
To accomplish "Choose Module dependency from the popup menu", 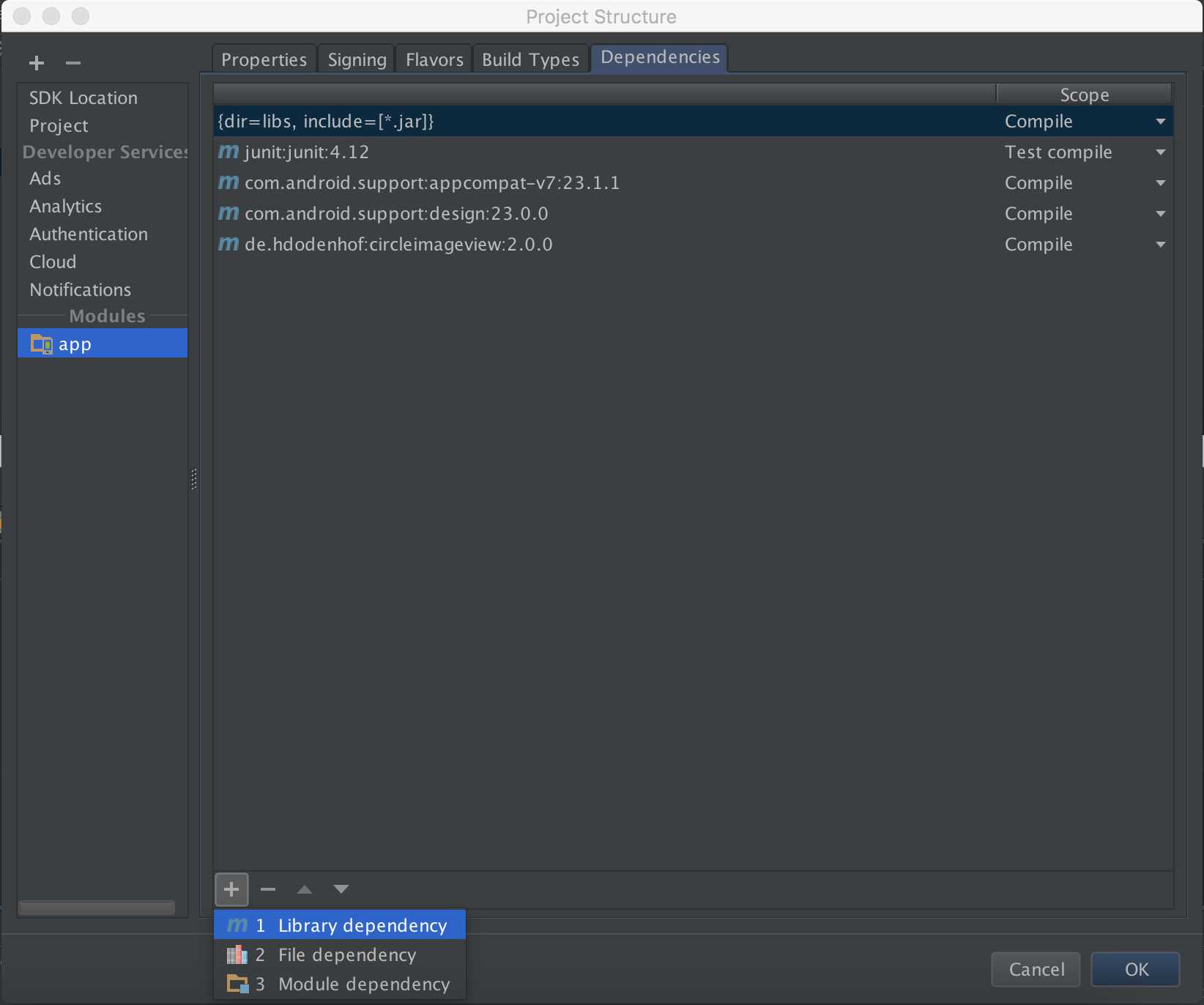I will (340, 984).
